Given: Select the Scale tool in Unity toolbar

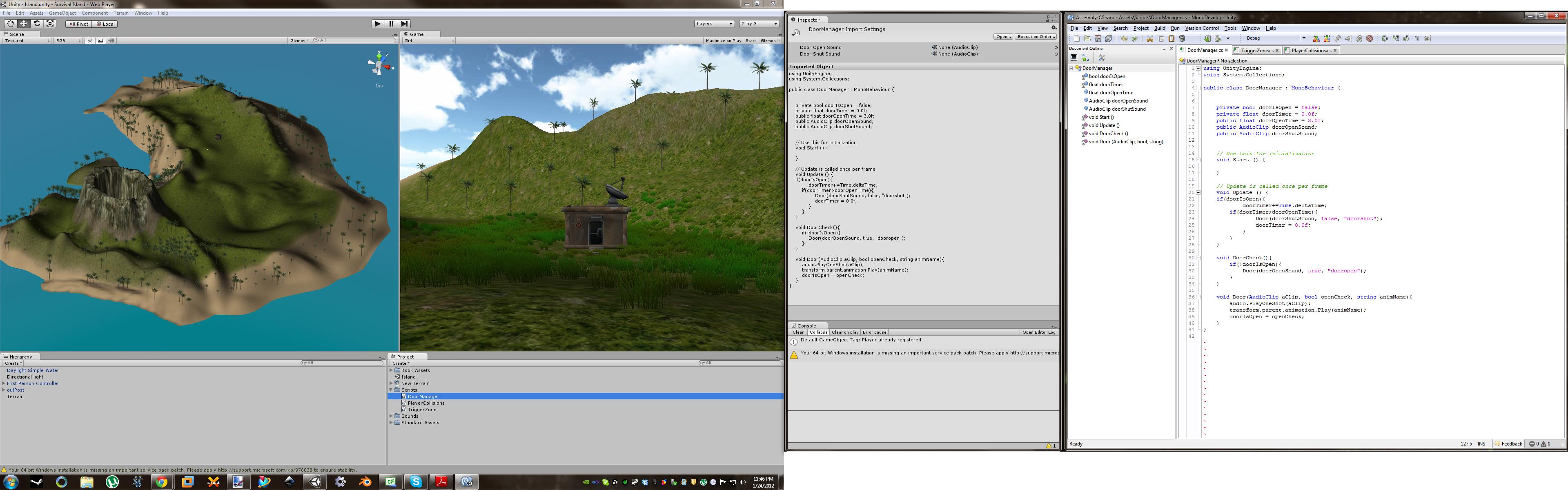Looking at the screenshot, I should pyautogui.click(x=51, y=24).
